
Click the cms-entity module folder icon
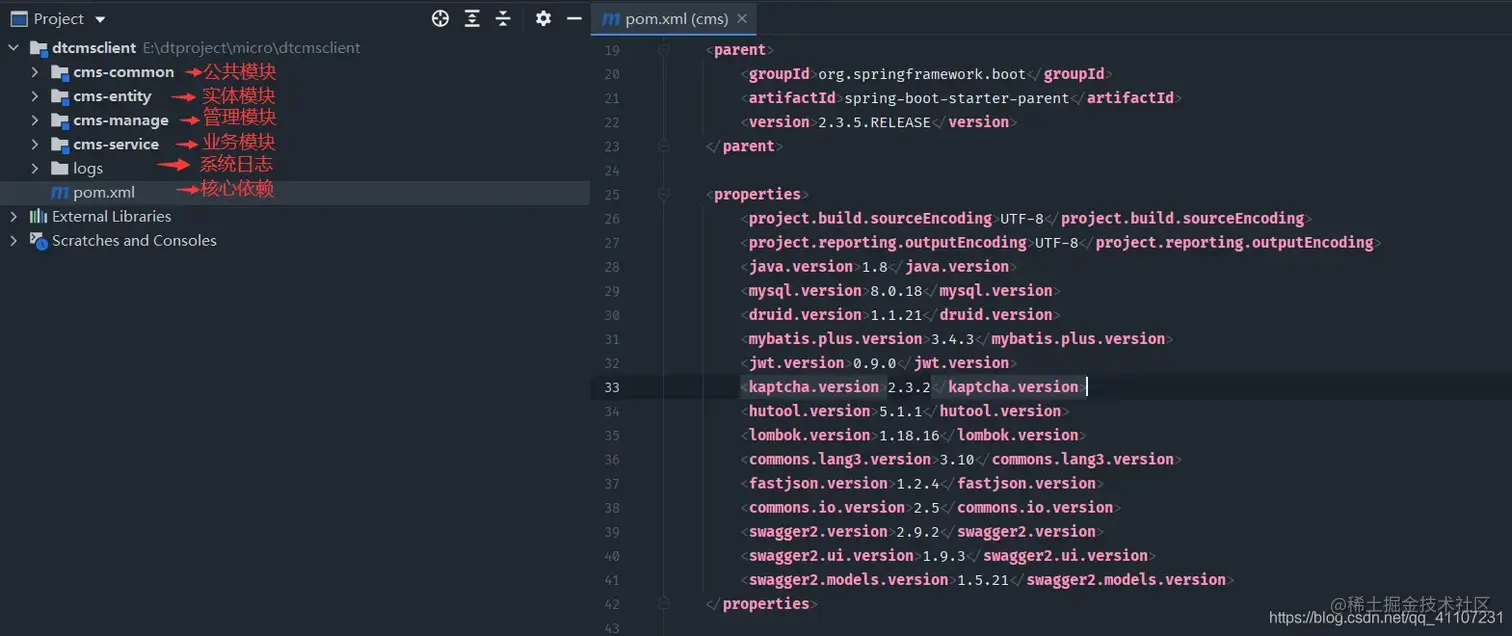coord(60,96)
